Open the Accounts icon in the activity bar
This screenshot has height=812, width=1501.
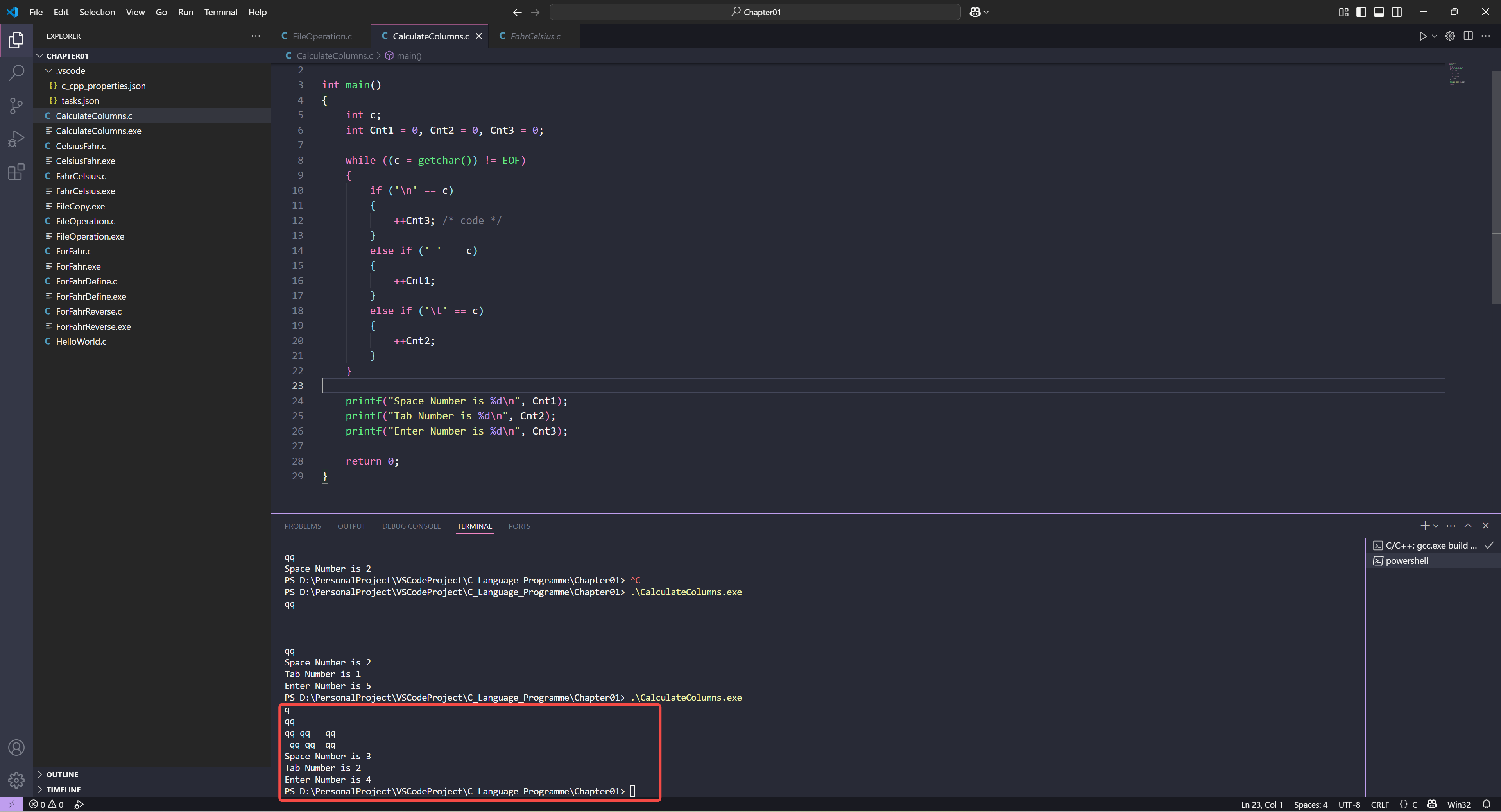pyautogui.click(x=16, y=748)
